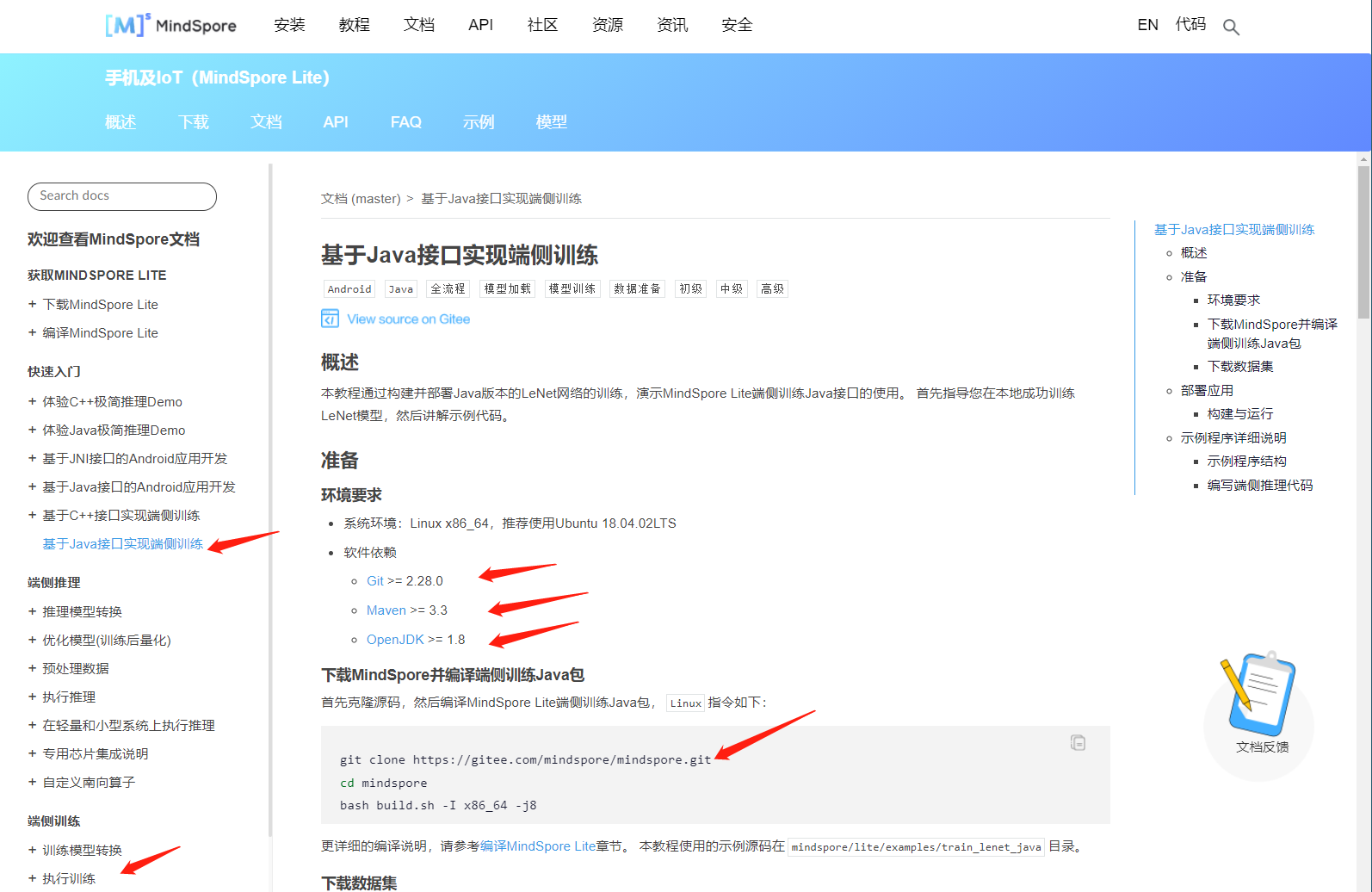Open the 文档反馈 feedback notepad icon
The height and width of the screenshot is (892, 1372).
(x=1258, y=694)
